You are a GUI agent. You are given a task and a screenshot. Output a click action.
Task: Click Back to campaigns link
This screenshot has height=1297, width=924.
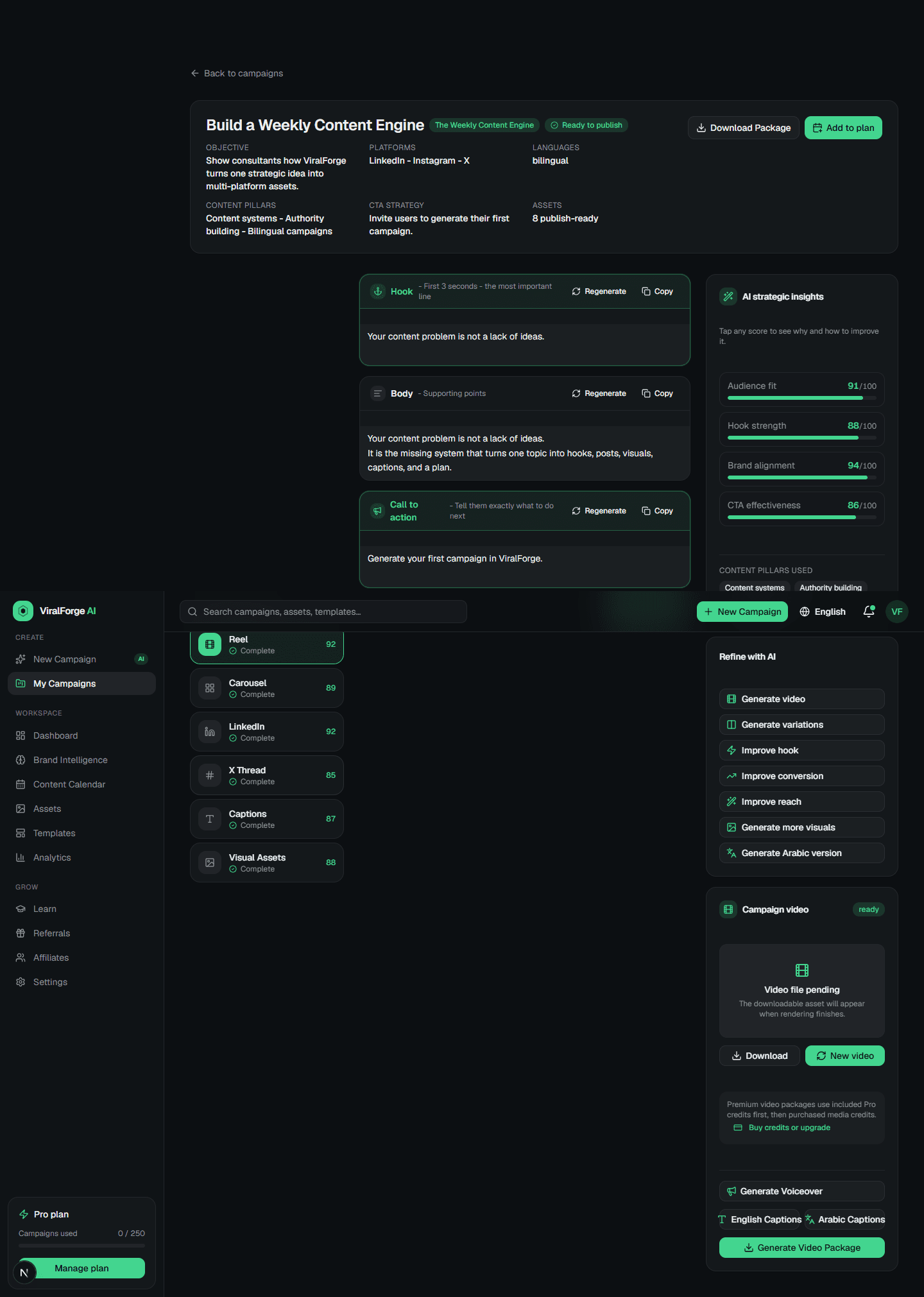[237, 73]
